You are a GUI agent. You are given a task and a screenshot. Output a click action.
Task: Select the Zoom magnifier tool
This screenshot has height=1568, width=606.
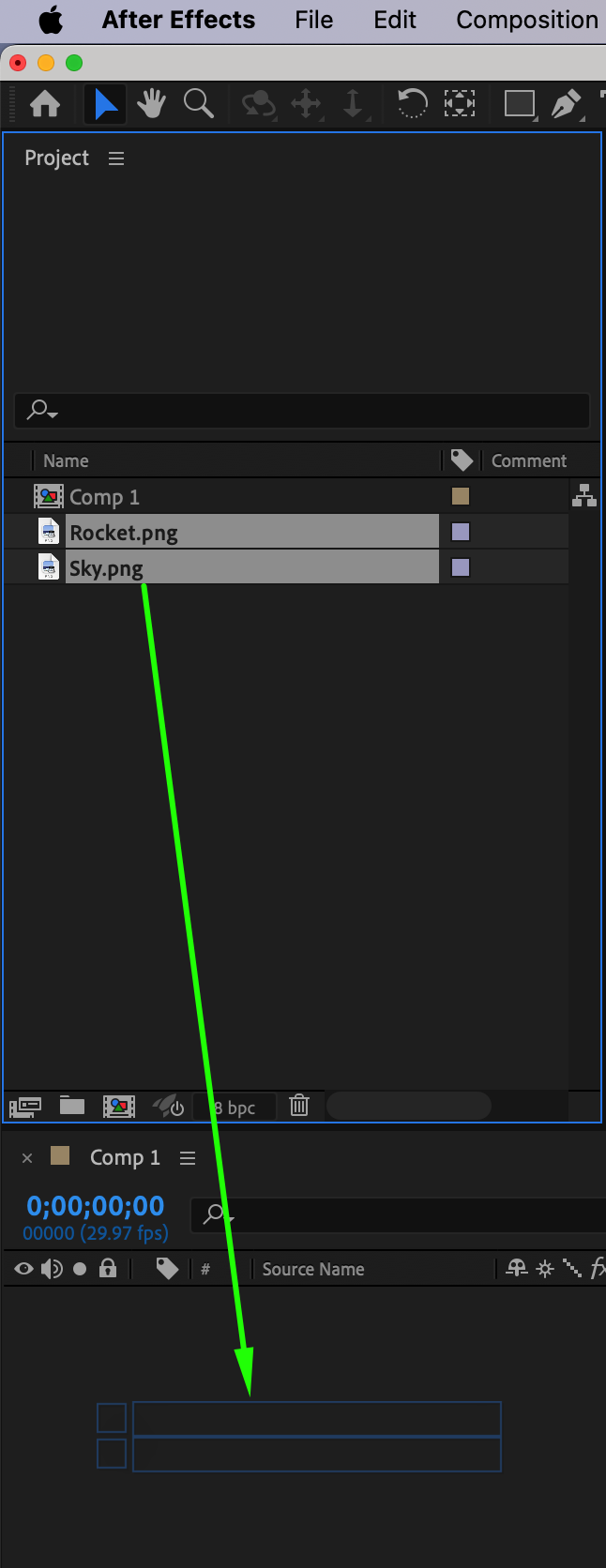198,103
